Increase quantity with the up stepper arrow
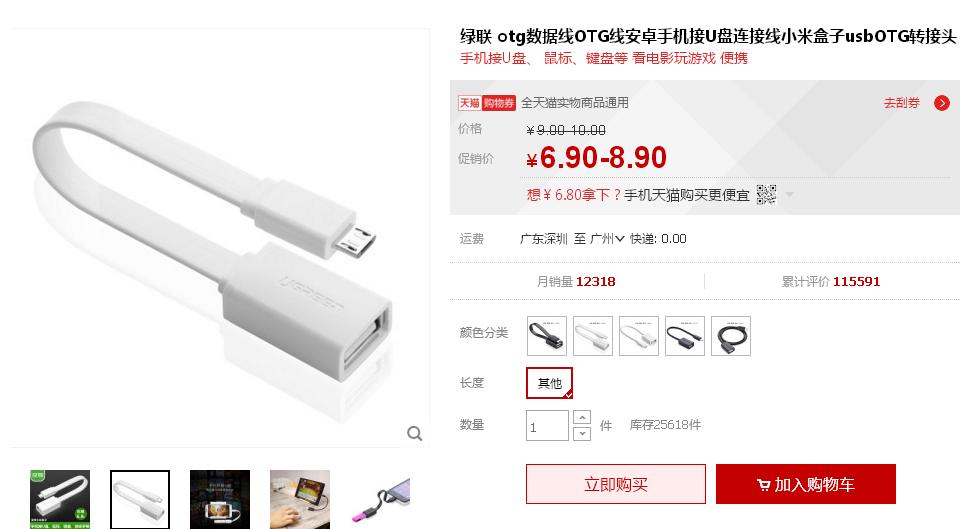This screenshot has width=965, height=529. (x=582, y=418)
